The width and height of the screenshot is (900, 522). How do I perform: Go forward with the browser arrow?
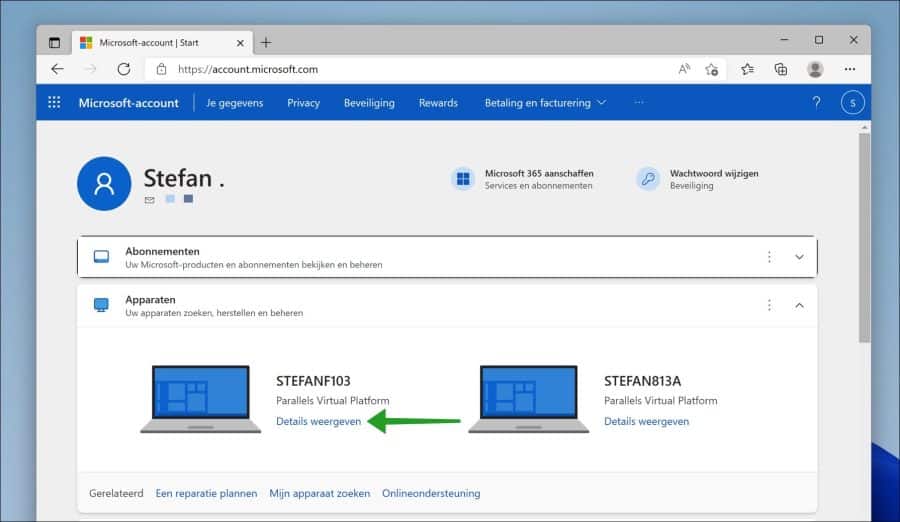pos(91,69)
